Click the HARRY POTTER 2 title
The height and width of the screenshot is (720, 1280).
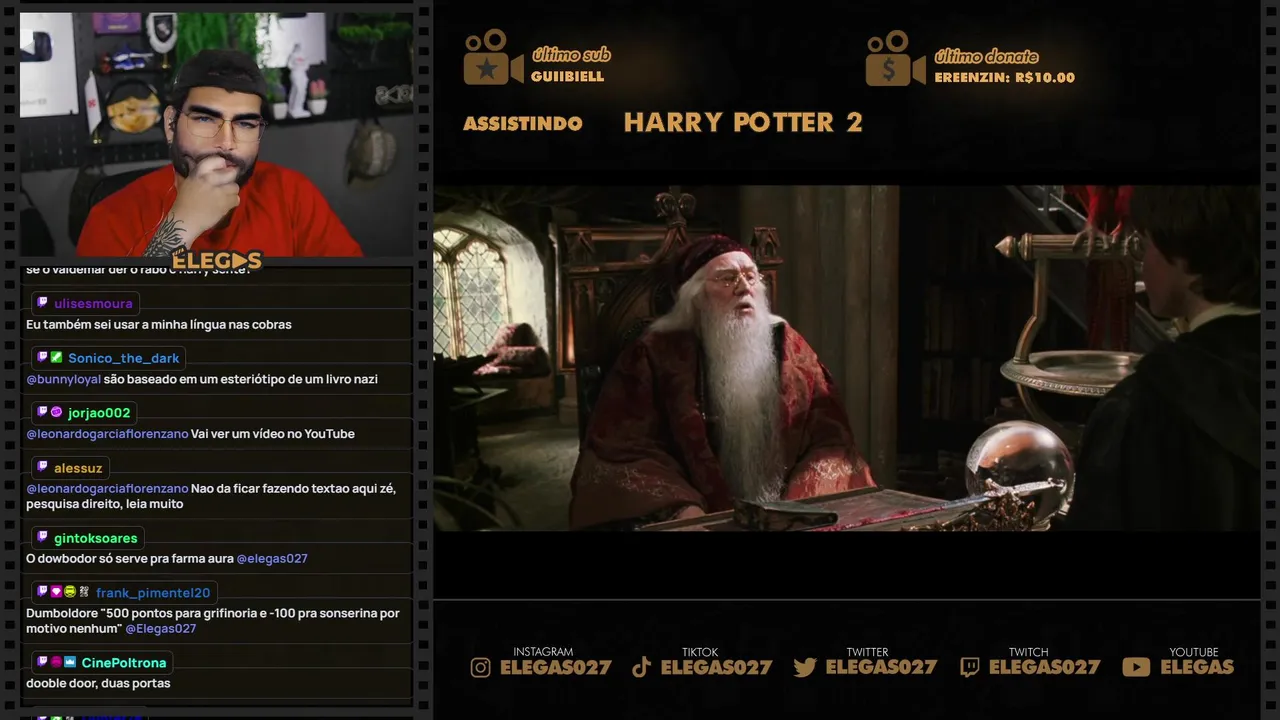coord(743,122)
